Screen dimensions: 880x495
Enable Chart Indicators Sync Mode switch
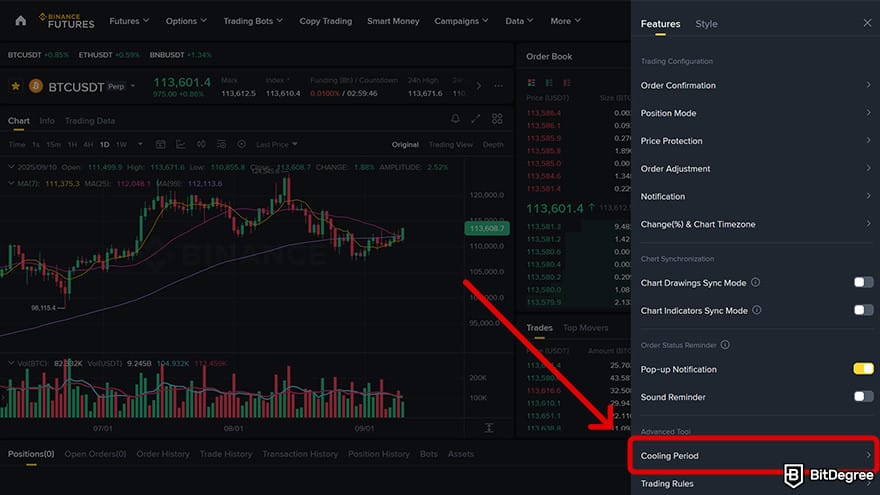pos(863,310)
